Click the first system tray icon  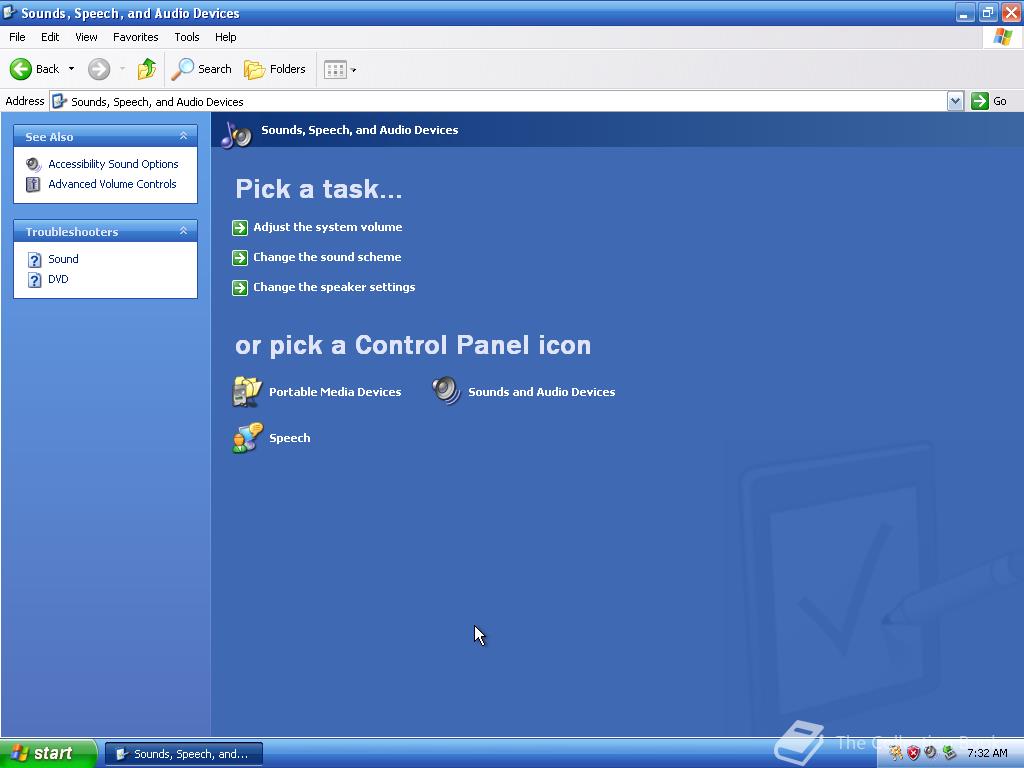(x=895, y=753)
